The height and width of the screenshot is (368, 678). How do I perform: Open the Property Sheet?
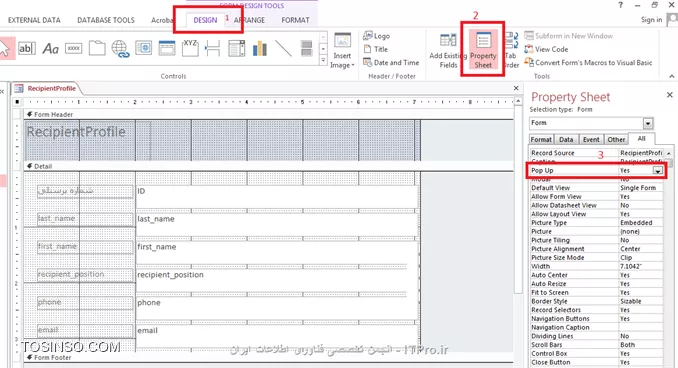483,50
